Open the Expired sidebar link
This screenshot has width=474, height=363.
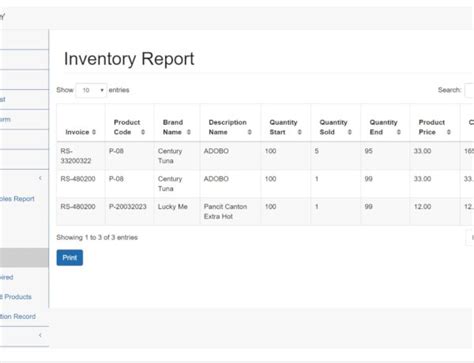[x=7, y=277]
